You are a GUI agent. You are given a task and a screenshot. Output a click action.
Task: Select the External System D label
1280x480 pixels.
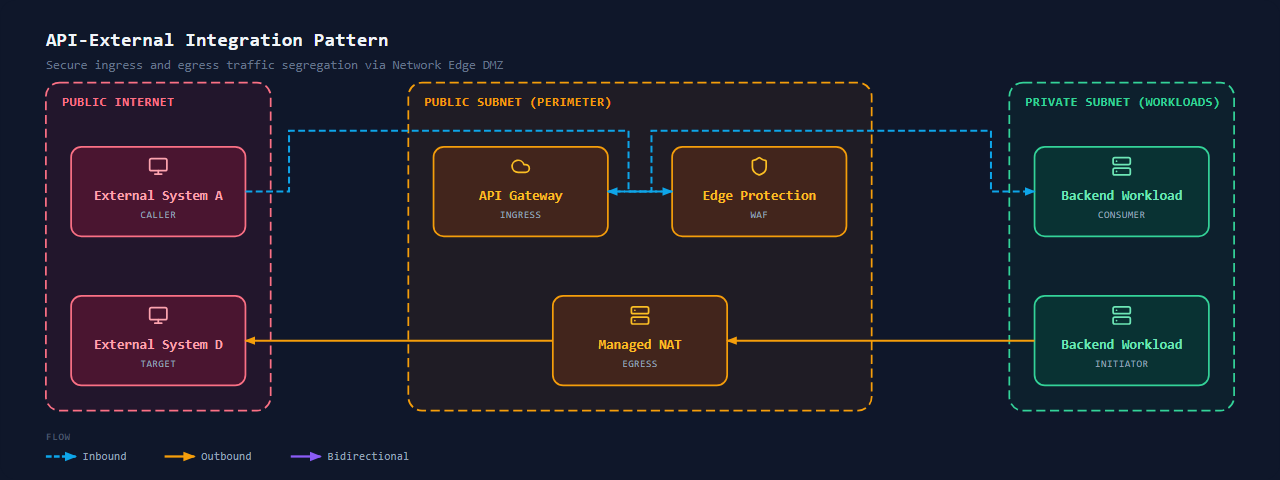(158, 345)
